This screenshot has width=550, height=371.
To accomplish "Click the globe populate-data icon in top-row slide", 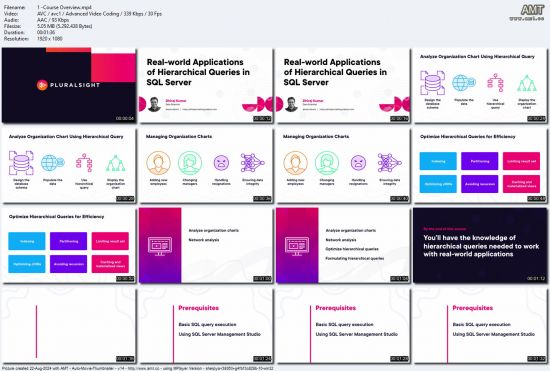I will [x=464, y=83].
